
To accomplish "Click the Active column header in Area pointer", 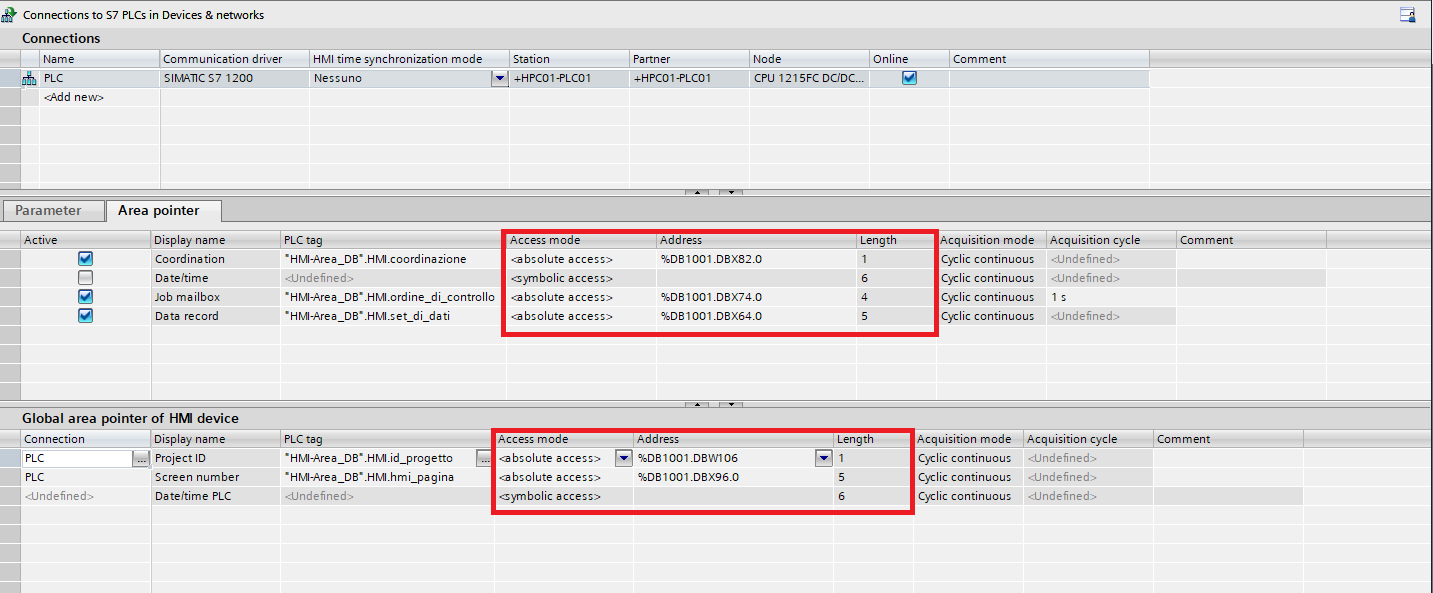I will tap(86, 240).
